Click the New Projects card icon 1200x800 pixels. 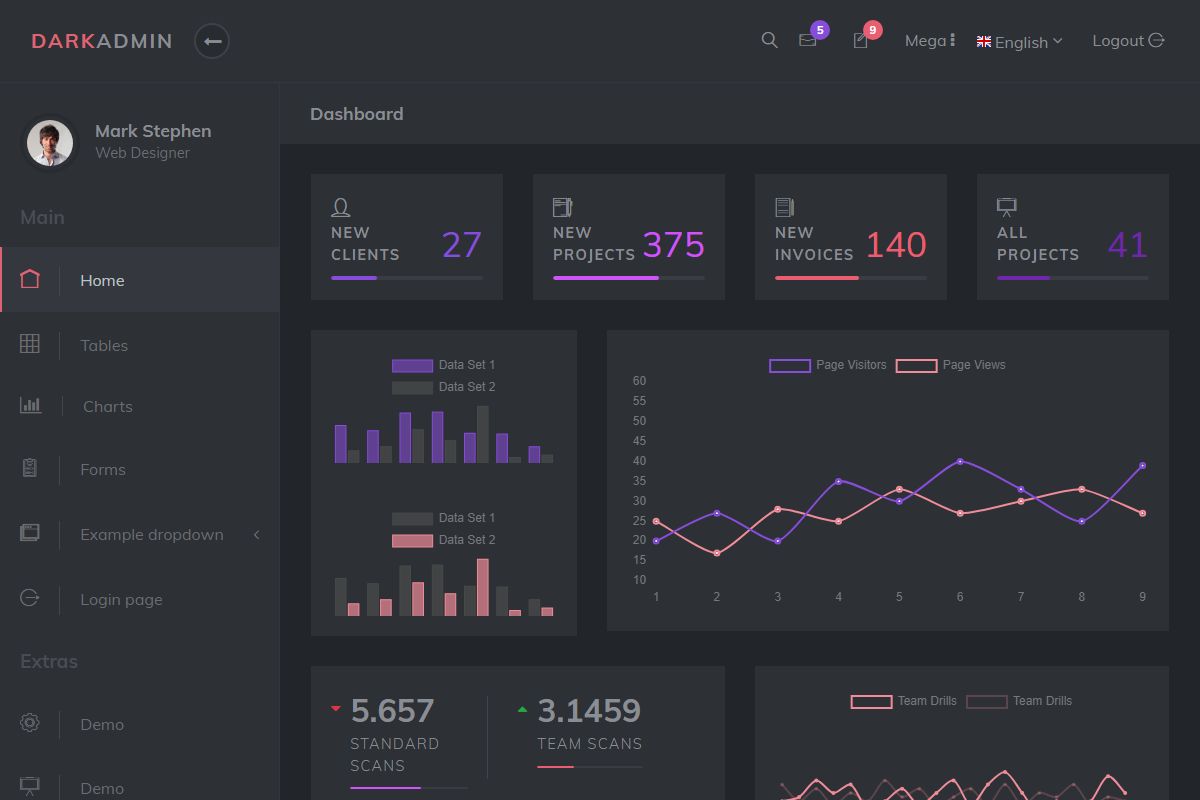(x=562, y=207)
